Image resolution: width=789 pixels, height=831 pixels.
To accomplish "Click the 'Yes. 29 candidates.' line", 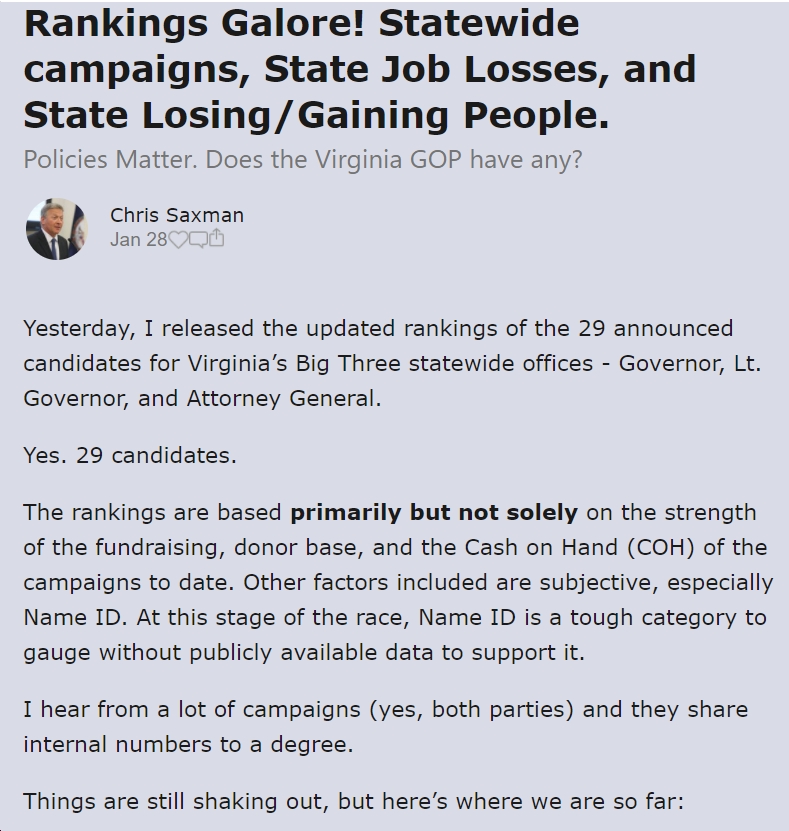I will tap(130, 455).
